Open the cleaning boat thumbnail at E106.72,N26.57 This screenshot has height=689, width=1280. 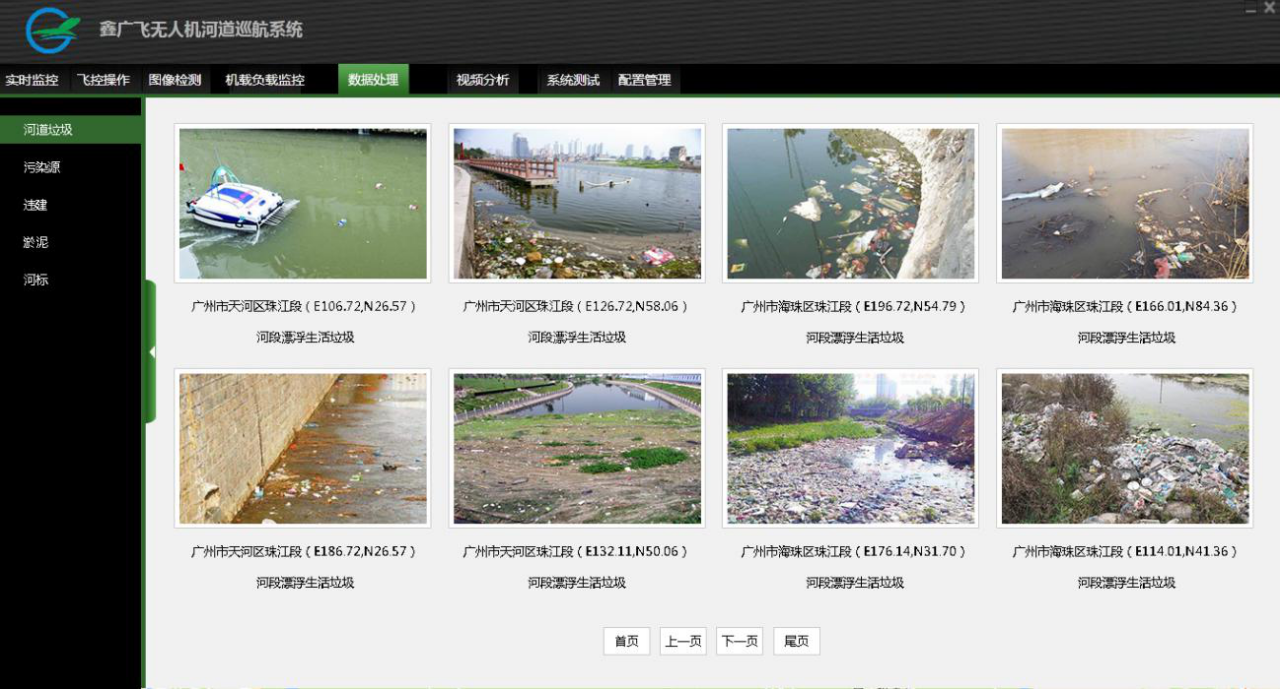[303, 203]
